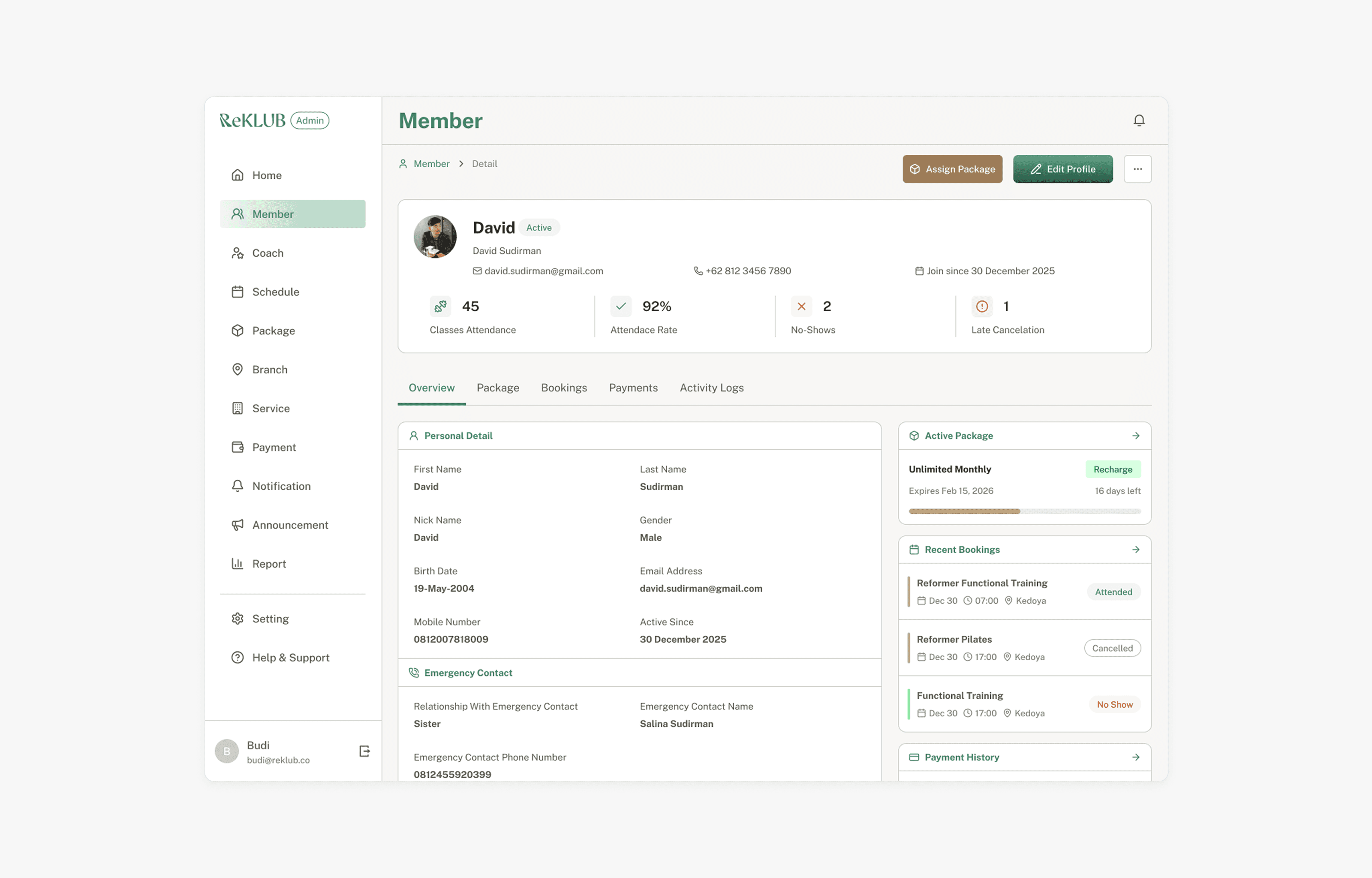Expand Payment History via arrow icon
This screenshot has width=1372, height=878.
click(x=1135, y=757)
